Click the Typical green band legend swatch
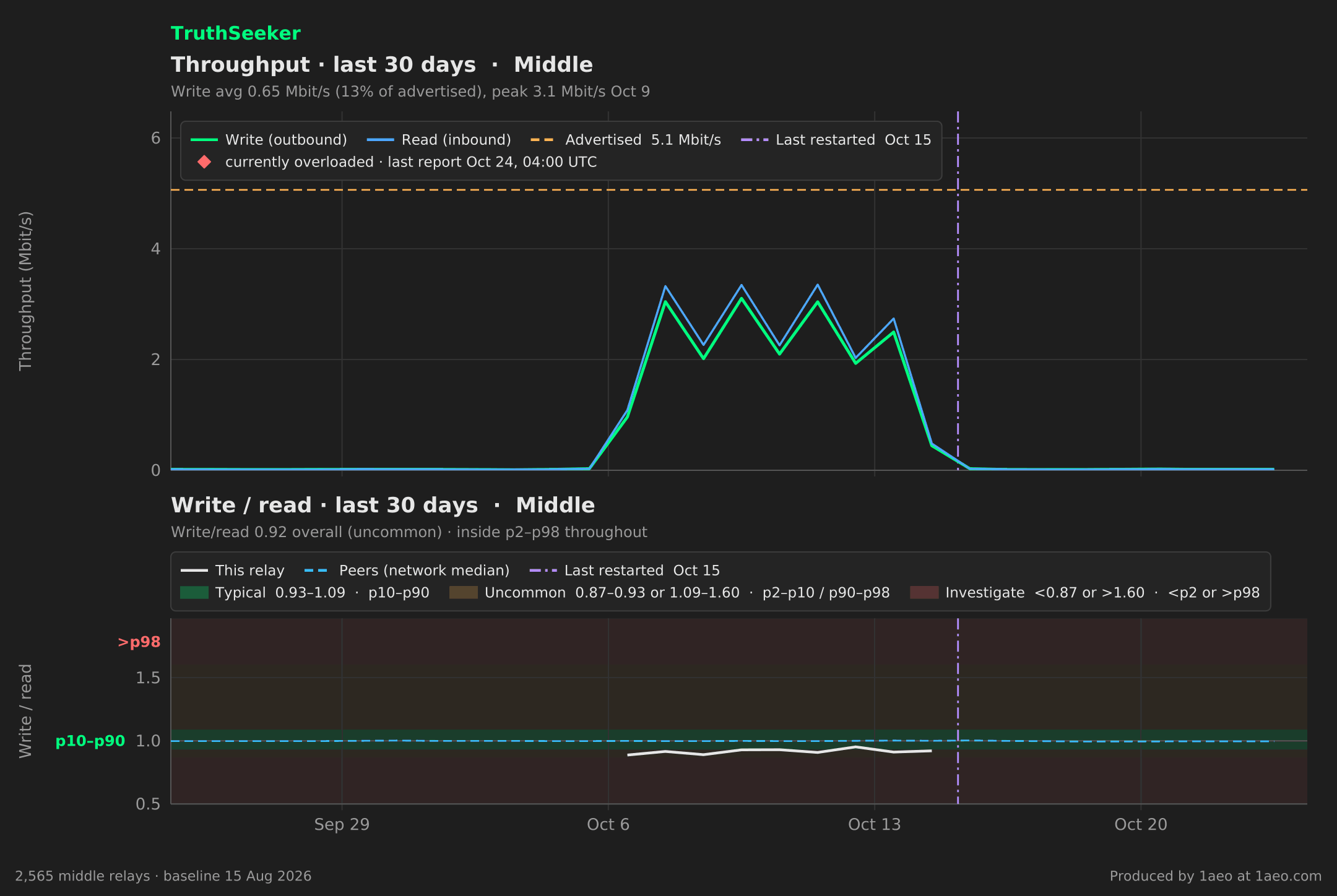 click(194, 593)
